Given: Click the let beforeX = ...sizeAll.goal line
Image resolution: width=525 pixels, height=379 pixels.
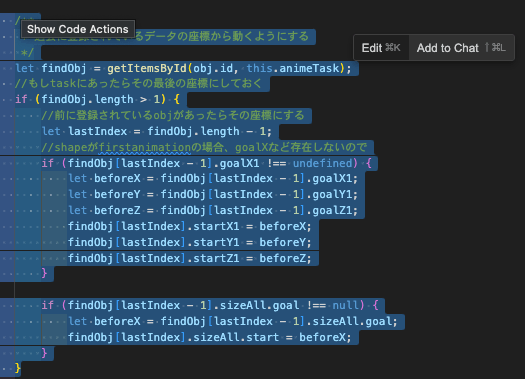Looking at the screenshot, I should point(233,321).
